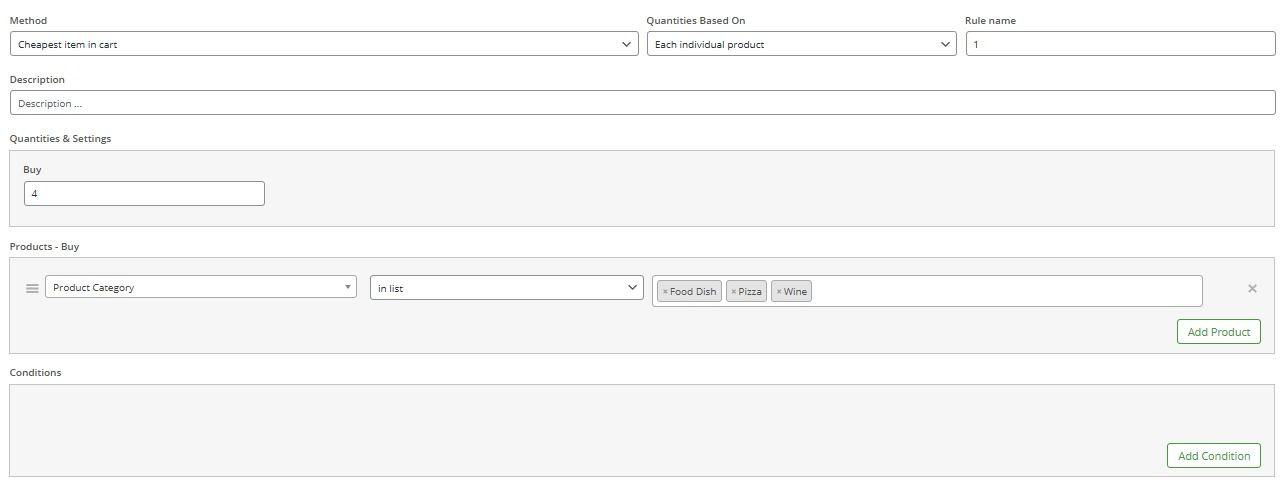Click the Add Product button
Viewport: 1280px width, 495px height.
pyautogui.click(x=1218, y=332)
